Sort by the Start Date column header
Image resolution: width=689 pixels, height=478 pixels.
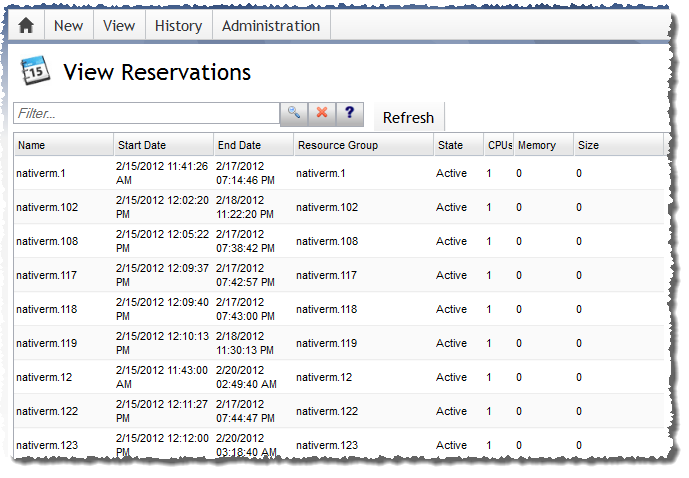point(162,145)
